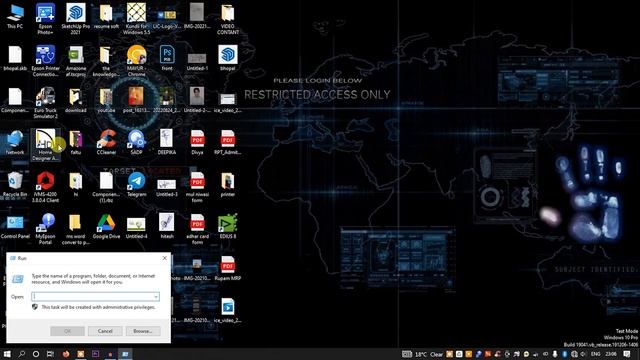The image size is (640, 360).
Task: Open bhopal.skb file on desktop
Action: (15, 58)
